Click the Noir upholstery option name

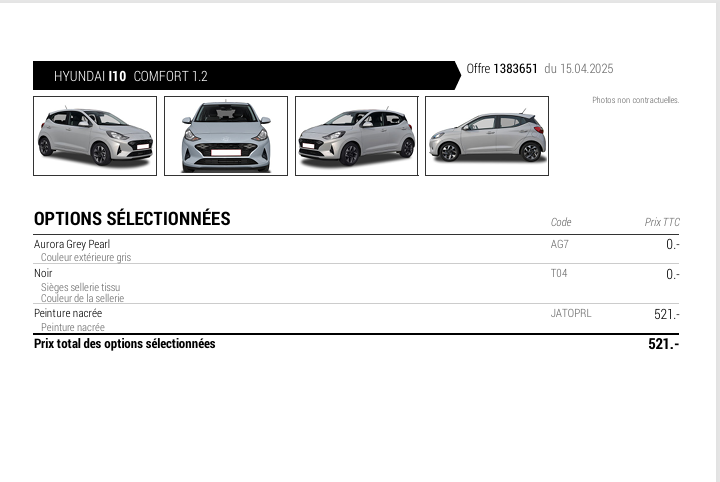click(x=43, y=273)
